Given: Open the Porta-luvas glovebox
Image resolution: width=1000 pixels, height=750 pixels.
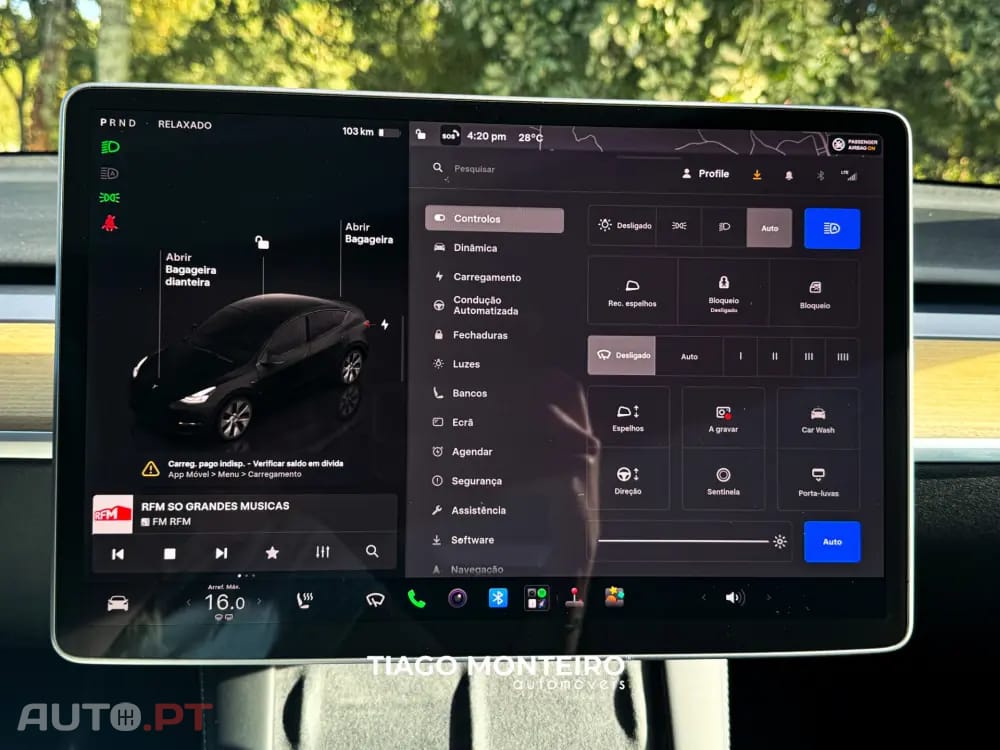Looking at the screenshot, I should click(818, 482).
